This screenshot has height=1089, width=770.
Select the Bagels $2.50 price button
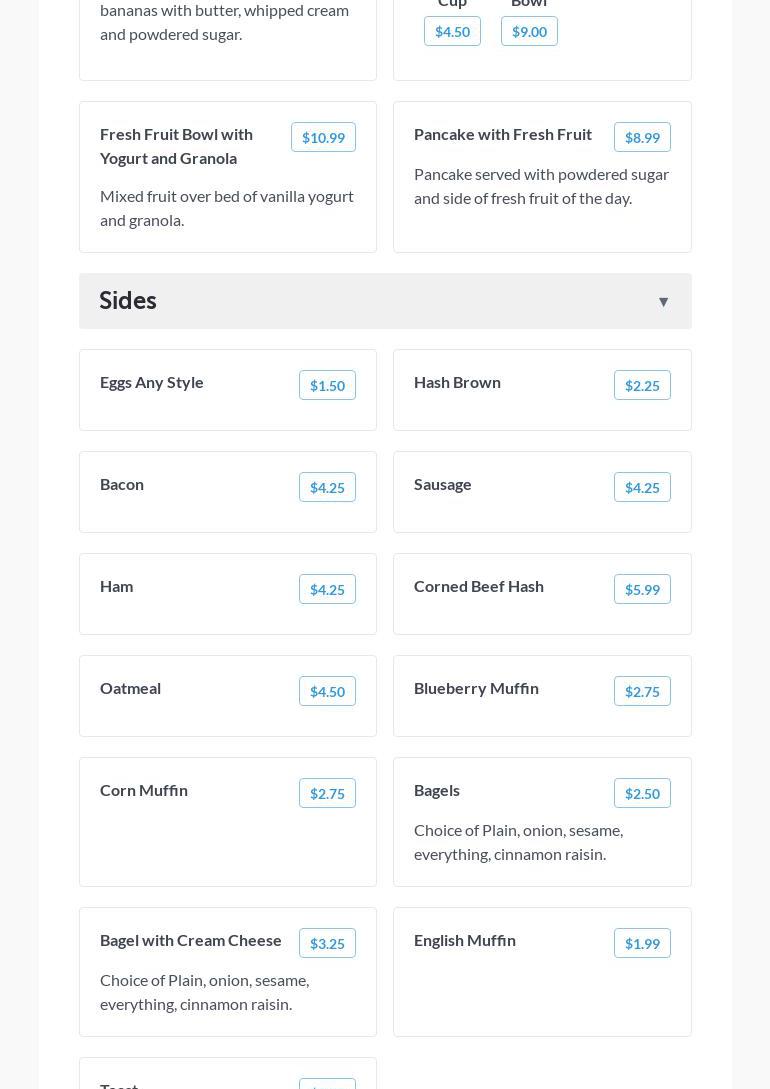[642, 794]
